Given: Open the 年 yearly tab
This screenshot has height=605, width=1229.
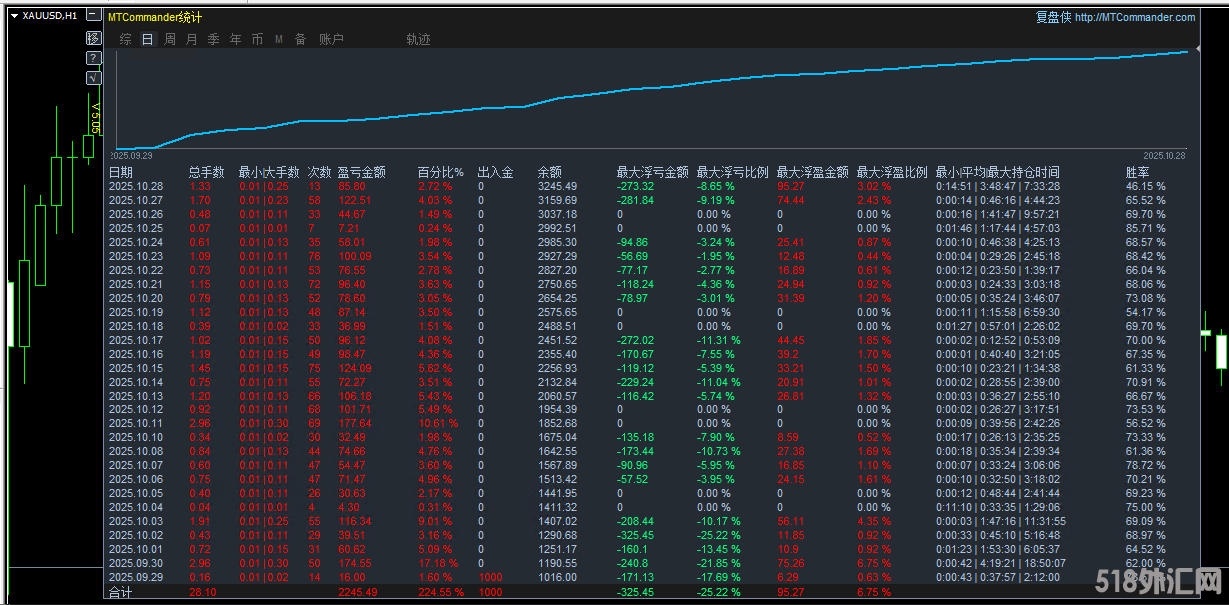Looking at the screenshot, I should [x=236, y=39].
